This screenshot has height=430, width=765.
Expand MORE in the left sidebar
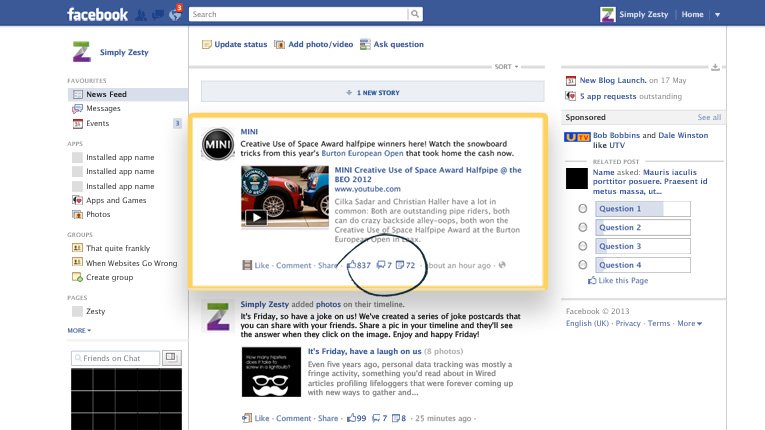point(79,330)
